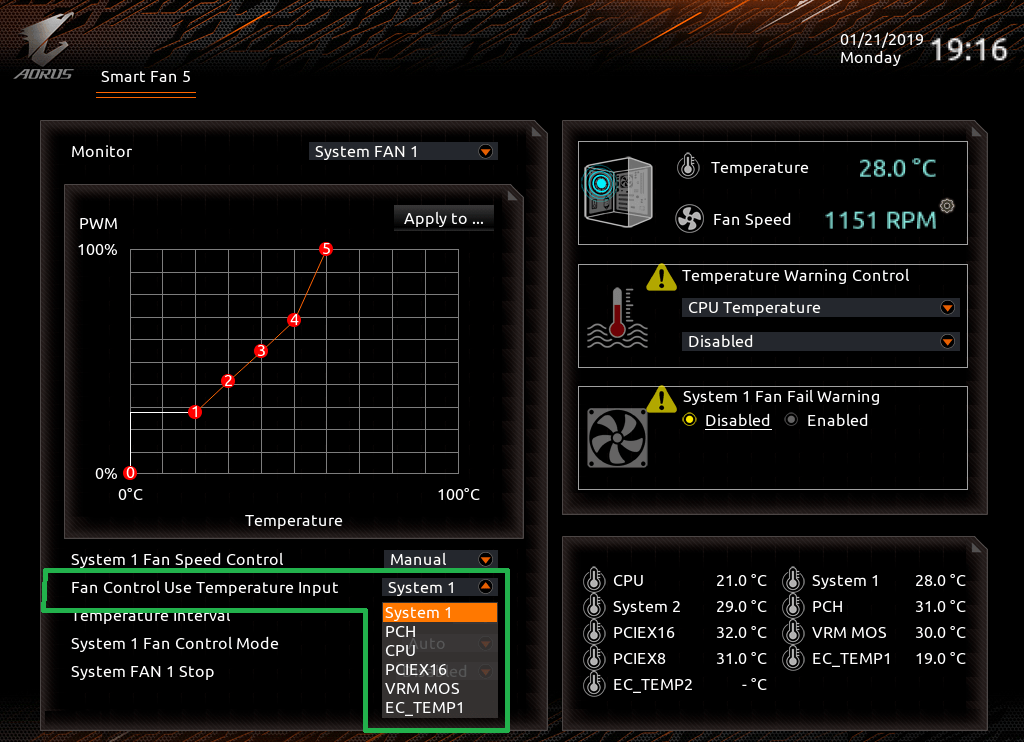Screen dimensions: 1024x742
Task: Click the Temperature Warning Control warning triangle
Action: coord(661,277)
